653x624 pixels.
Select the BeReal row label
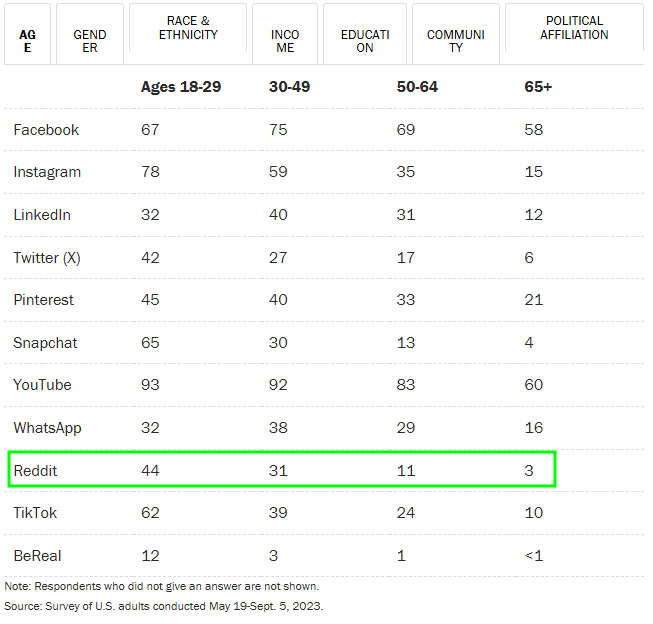[x=37, y=555]
